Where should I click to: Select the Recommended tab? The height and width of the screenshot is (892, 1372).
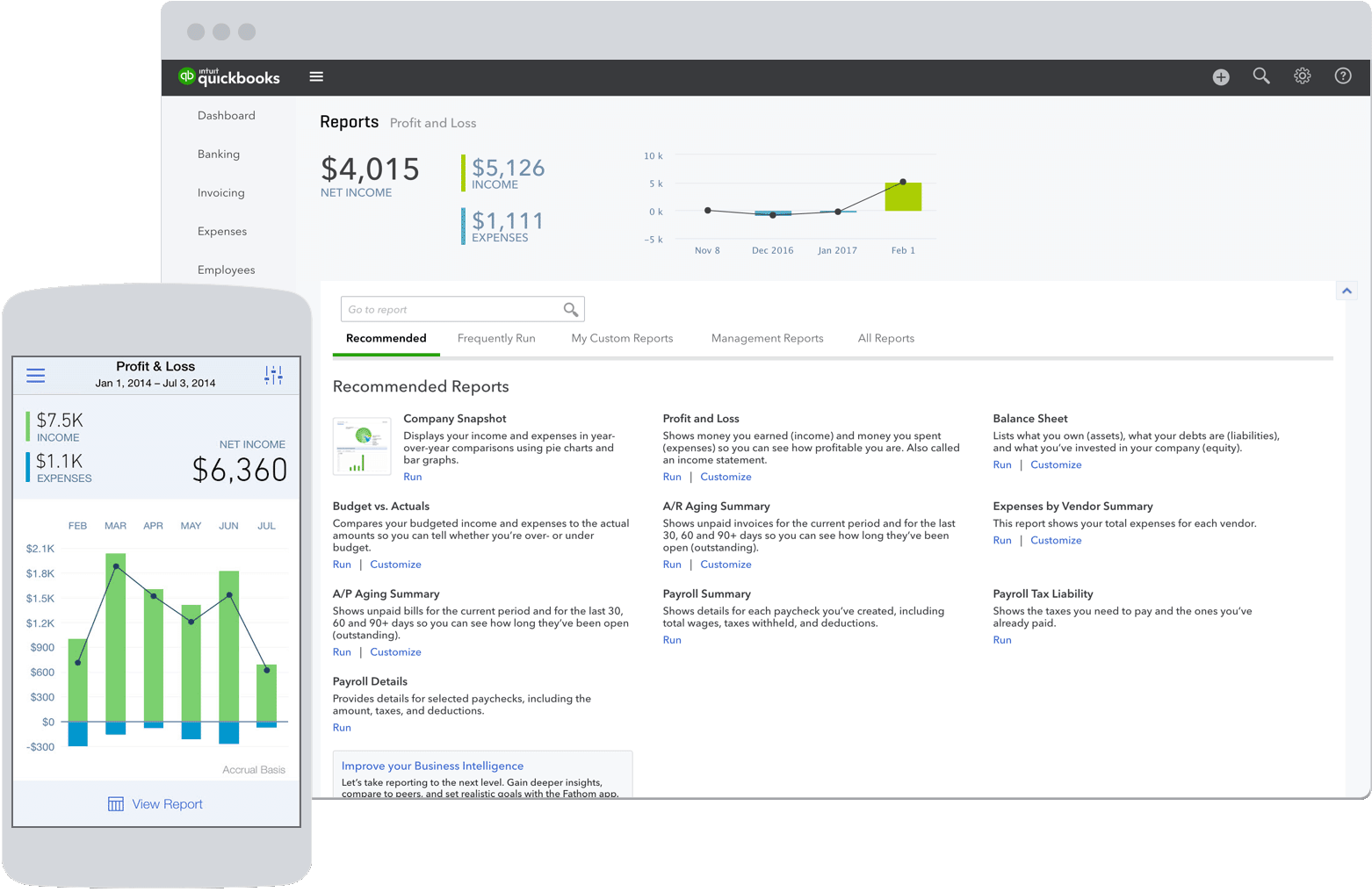point(386,339)
